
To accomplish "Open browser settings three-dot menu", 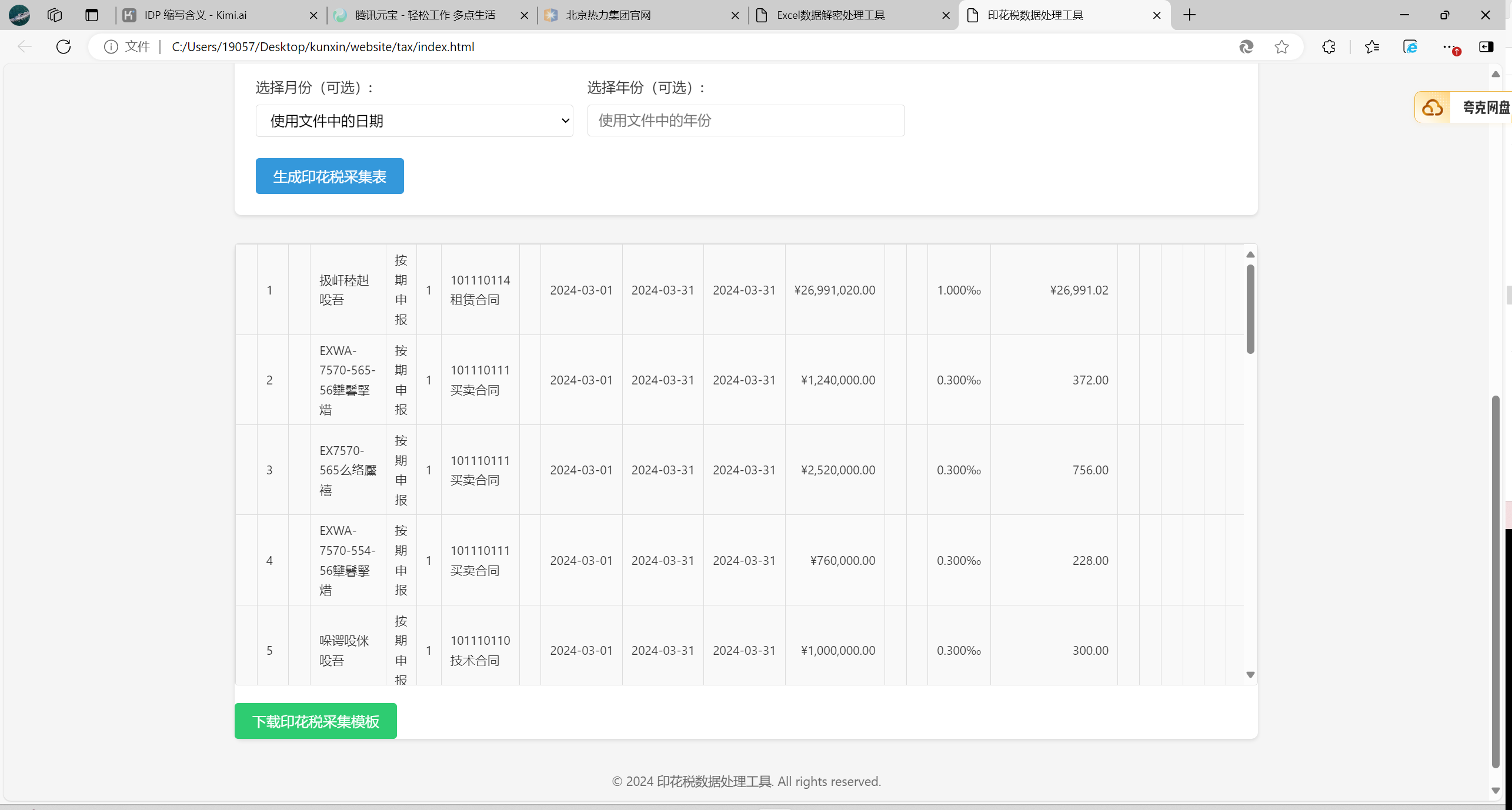I will (1448, 46).
